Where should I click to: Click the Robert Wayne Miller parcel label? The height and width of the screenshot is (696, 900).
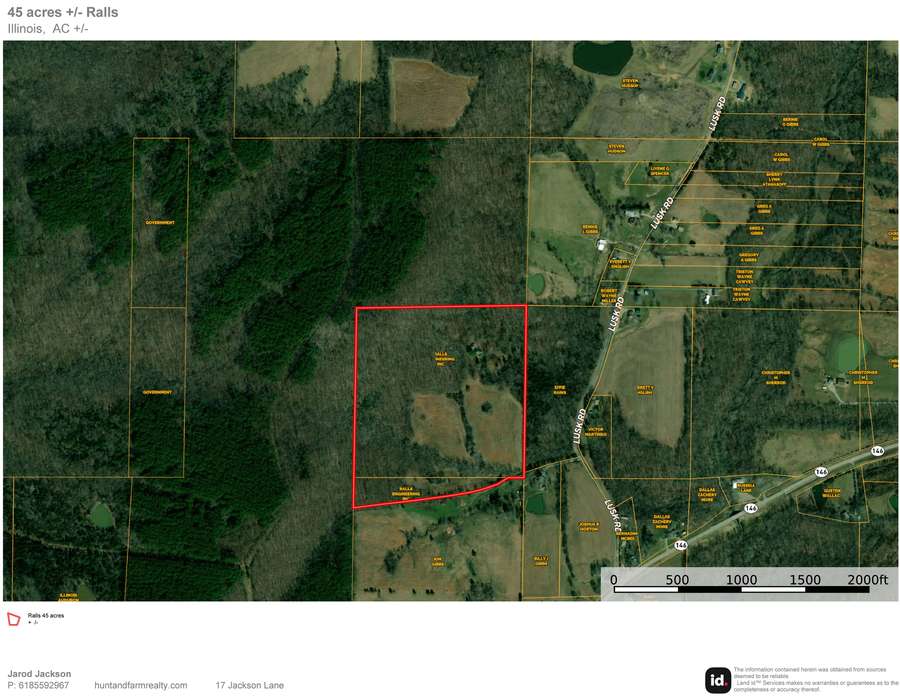coord(608,295)
